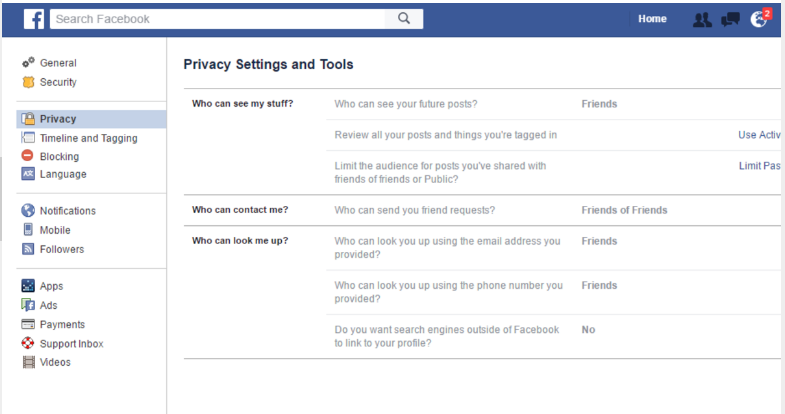The width and height of the screenshot is (785, 414).
Task: Click the Home link
Action: [652, 19]
